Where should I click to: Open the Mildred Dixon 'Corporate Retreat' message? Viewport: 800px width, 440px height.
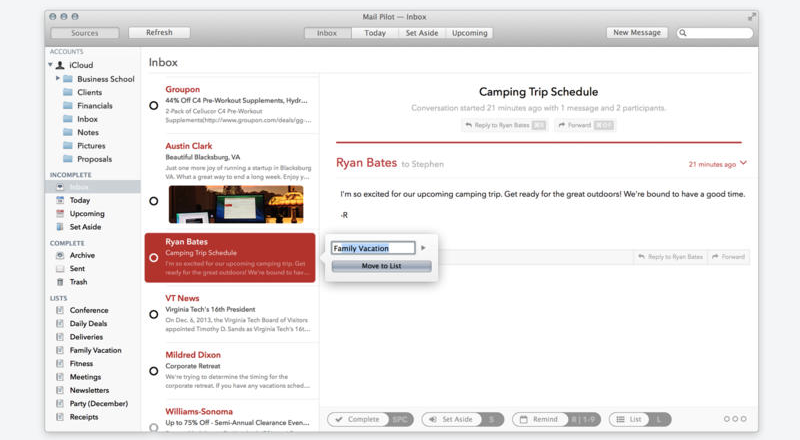[x=232, y=371]
